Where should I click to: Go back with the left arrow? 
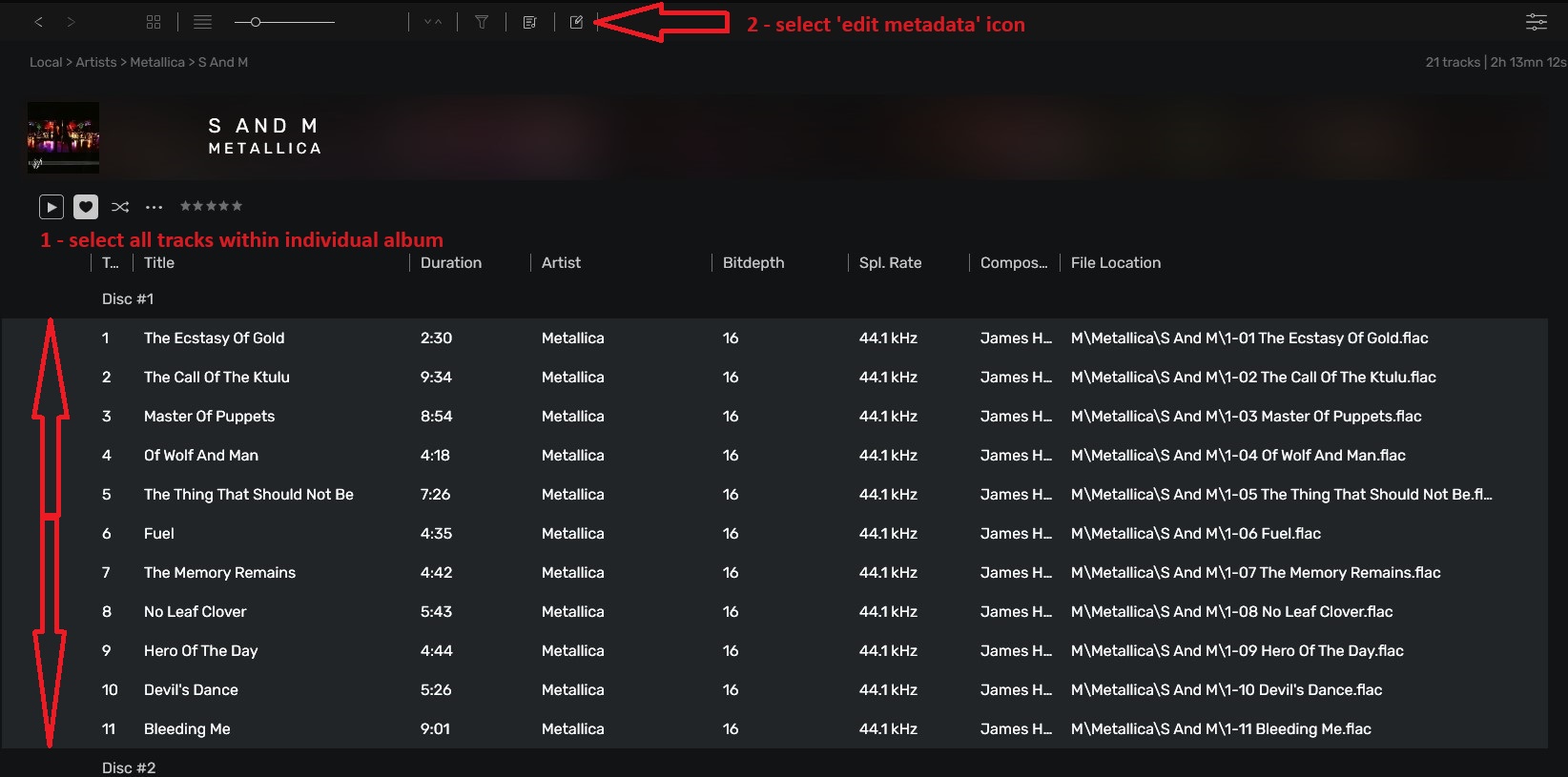(39, 22)
